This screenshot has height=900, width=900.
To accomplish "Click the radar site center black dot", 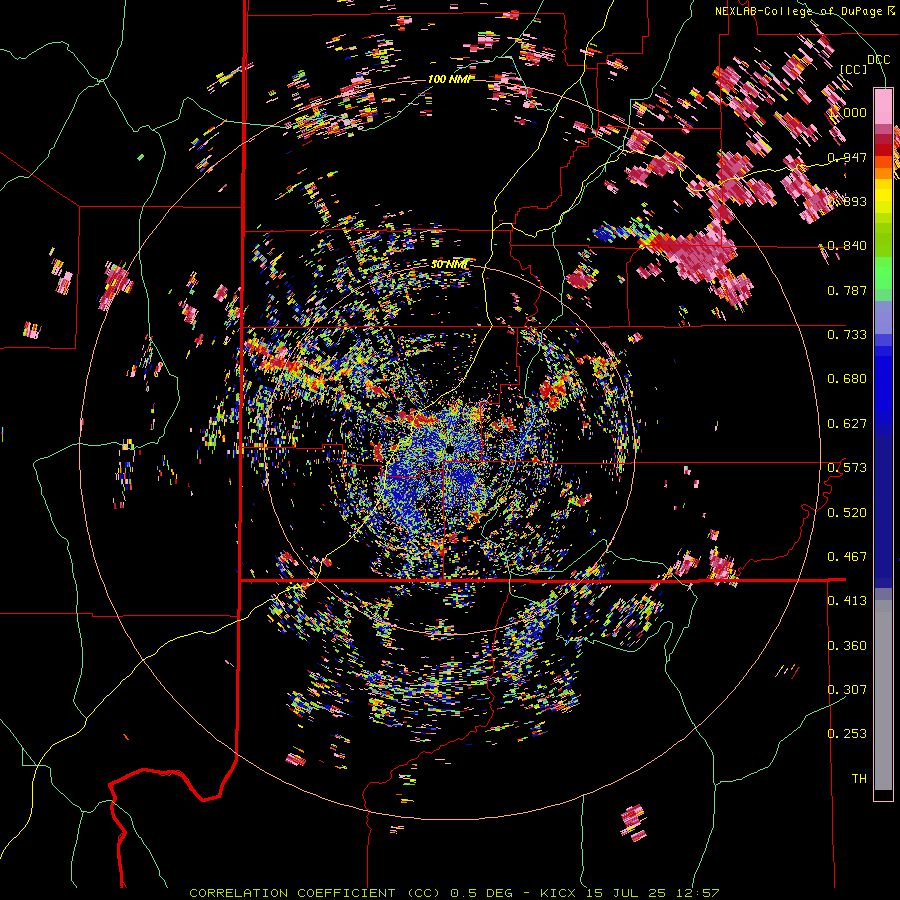I will pos(449,449).
